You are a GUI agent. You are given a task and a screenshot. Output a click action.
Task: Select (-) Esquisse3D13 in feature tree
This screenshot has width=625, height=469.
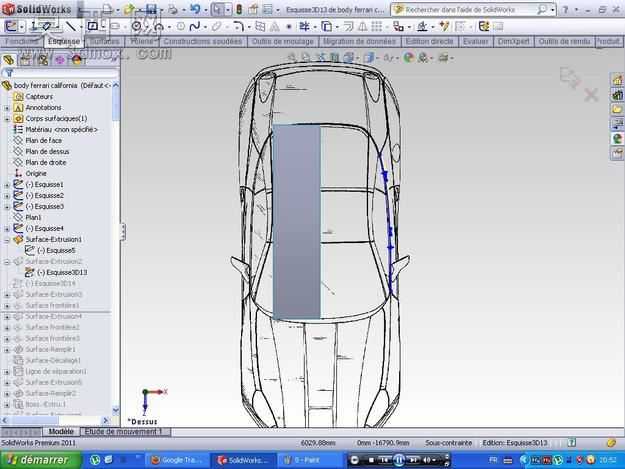[62, 273]
